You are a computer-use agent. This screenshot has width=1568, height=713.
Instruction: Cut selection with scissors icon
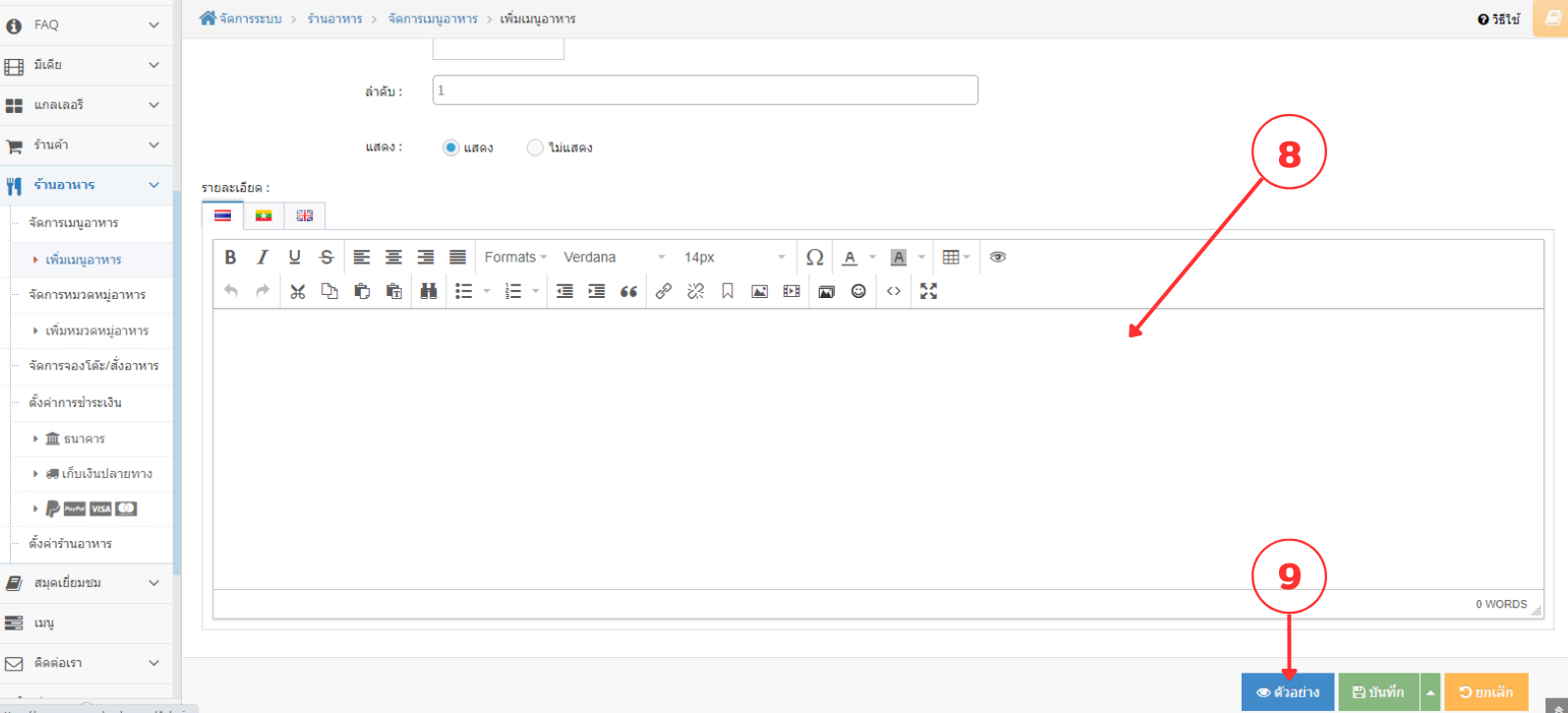(298, 291)
